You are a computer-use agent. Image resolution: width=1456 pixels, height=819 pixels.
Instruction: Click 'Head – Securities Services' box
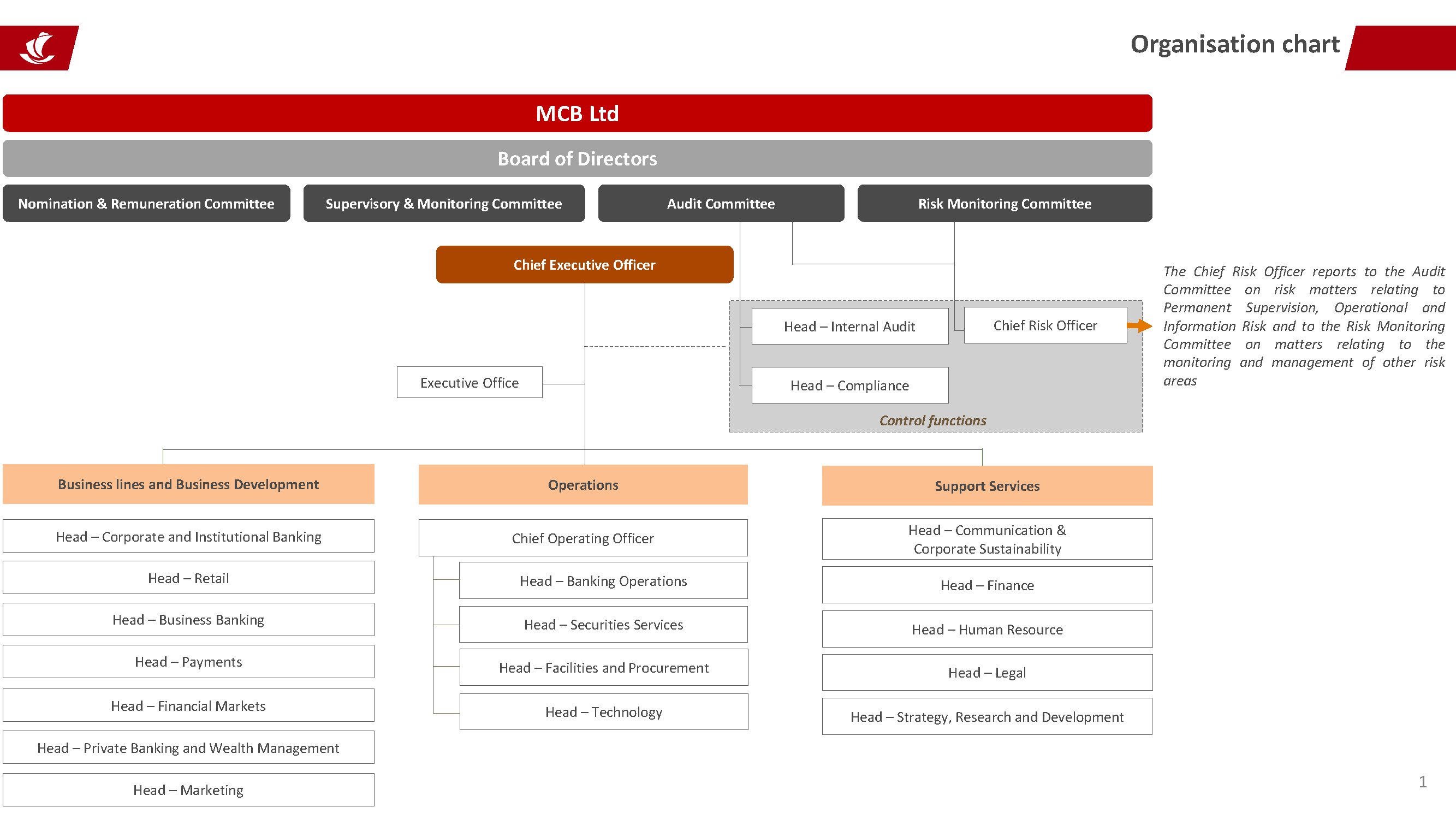click(603, 625)
